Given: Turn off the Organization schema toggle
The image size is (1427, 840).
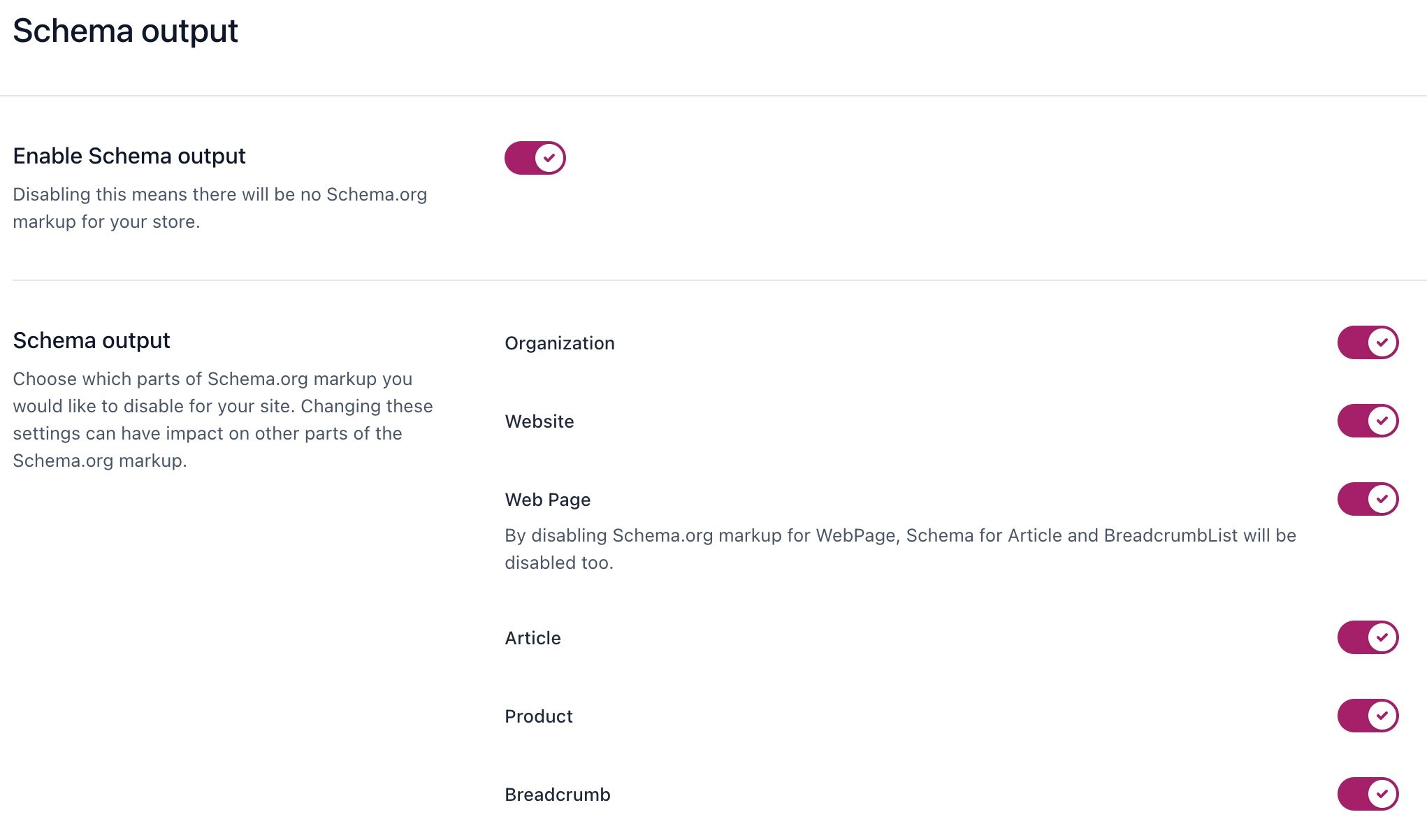Looking at the screenshot, I should pyautogui.click(x=1368, y=342).
